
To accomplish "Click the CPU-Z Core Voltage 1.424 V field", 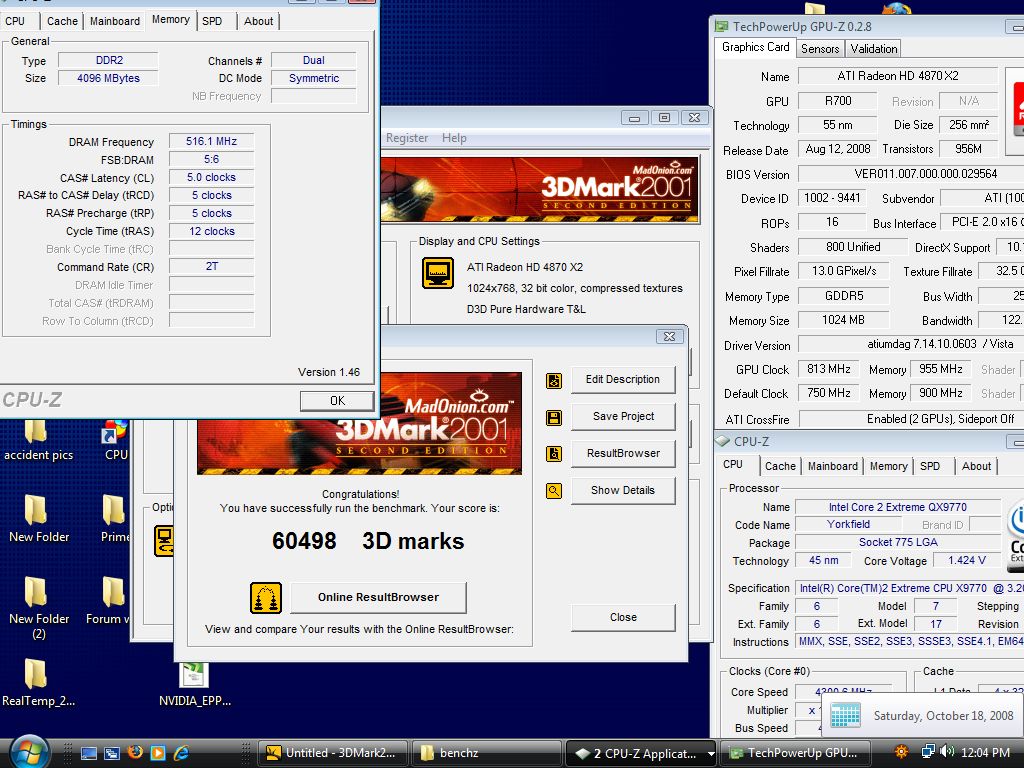I will (967, 560).
